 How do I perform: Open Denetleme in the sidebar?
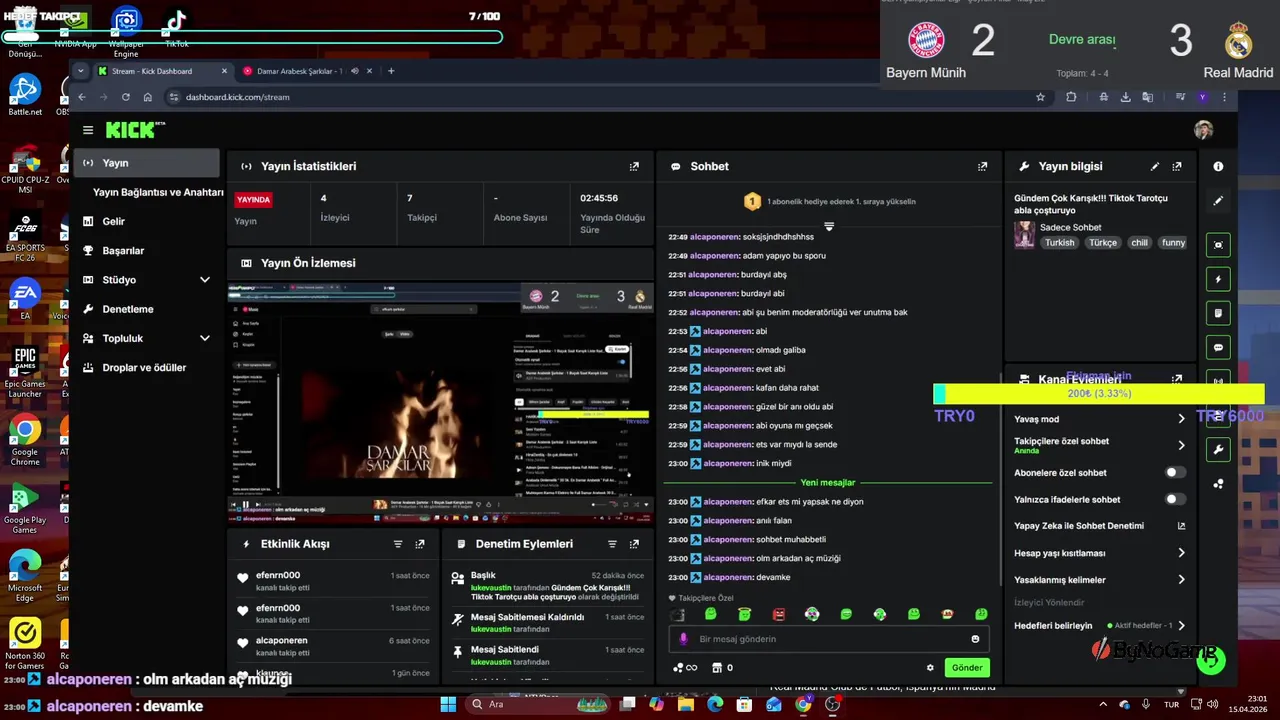pos(127,310)
